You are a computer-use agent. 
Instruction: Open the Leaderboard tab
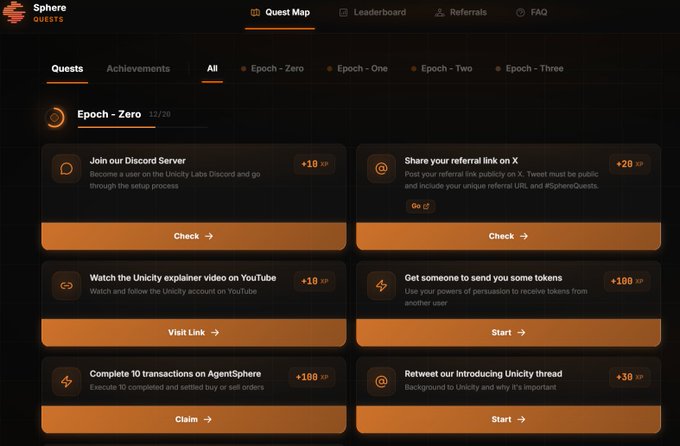[373, 13]
